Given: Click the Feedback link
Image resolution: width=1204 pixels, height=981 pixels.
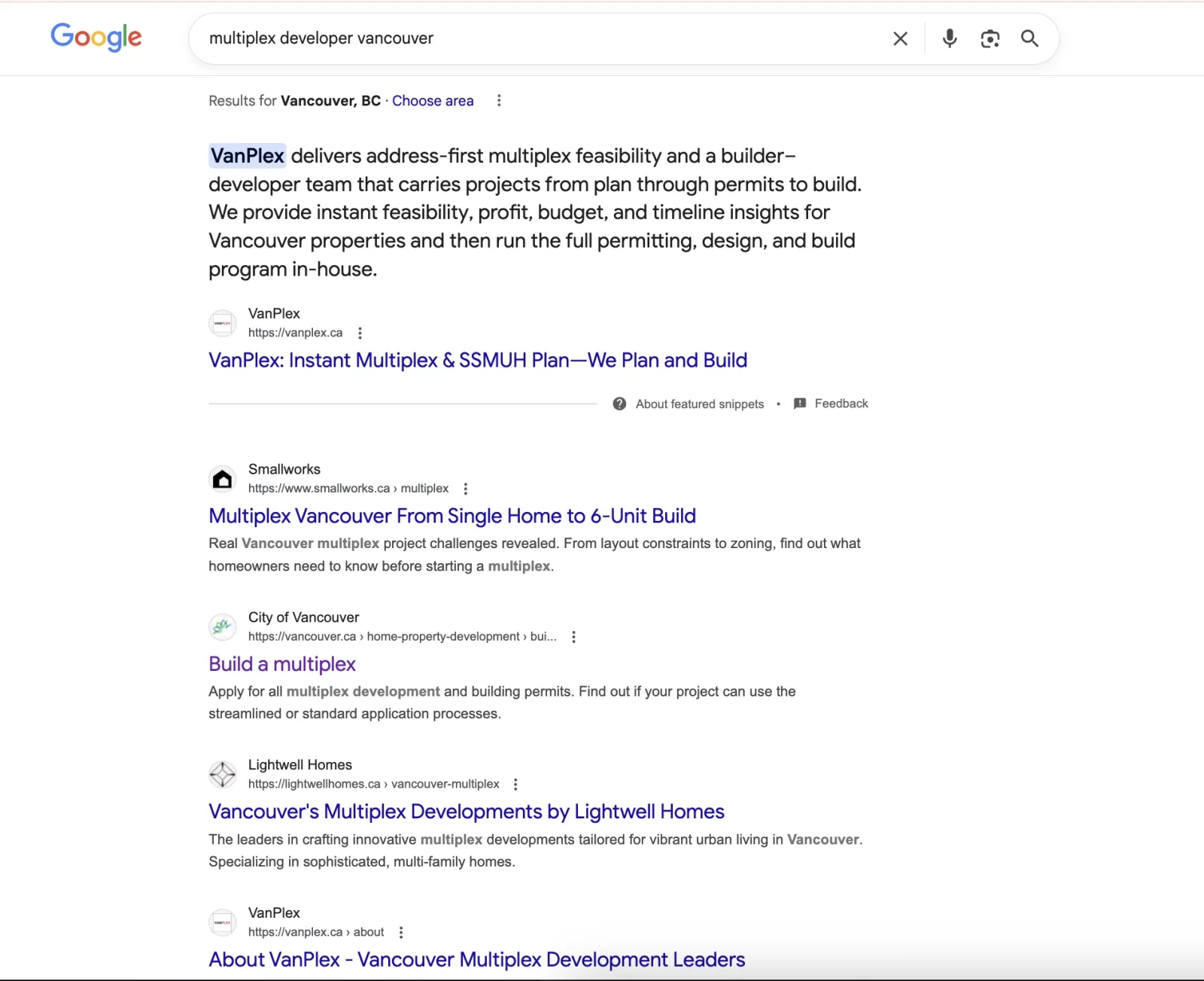Looking at the screenshot, I should [x=841, y=404].
